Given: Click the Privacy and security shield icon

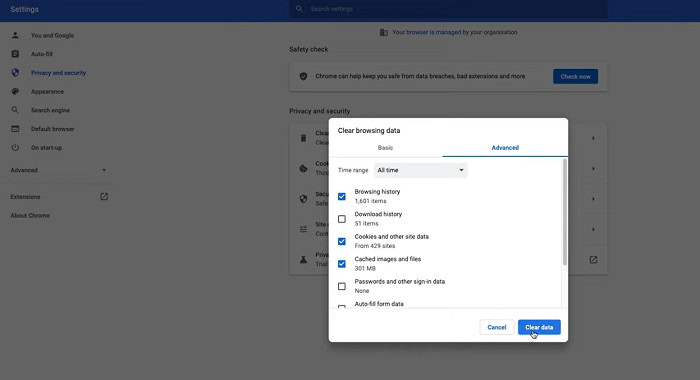Looking at the screenshot, I should pyautogui.click(x=15, y=72).
